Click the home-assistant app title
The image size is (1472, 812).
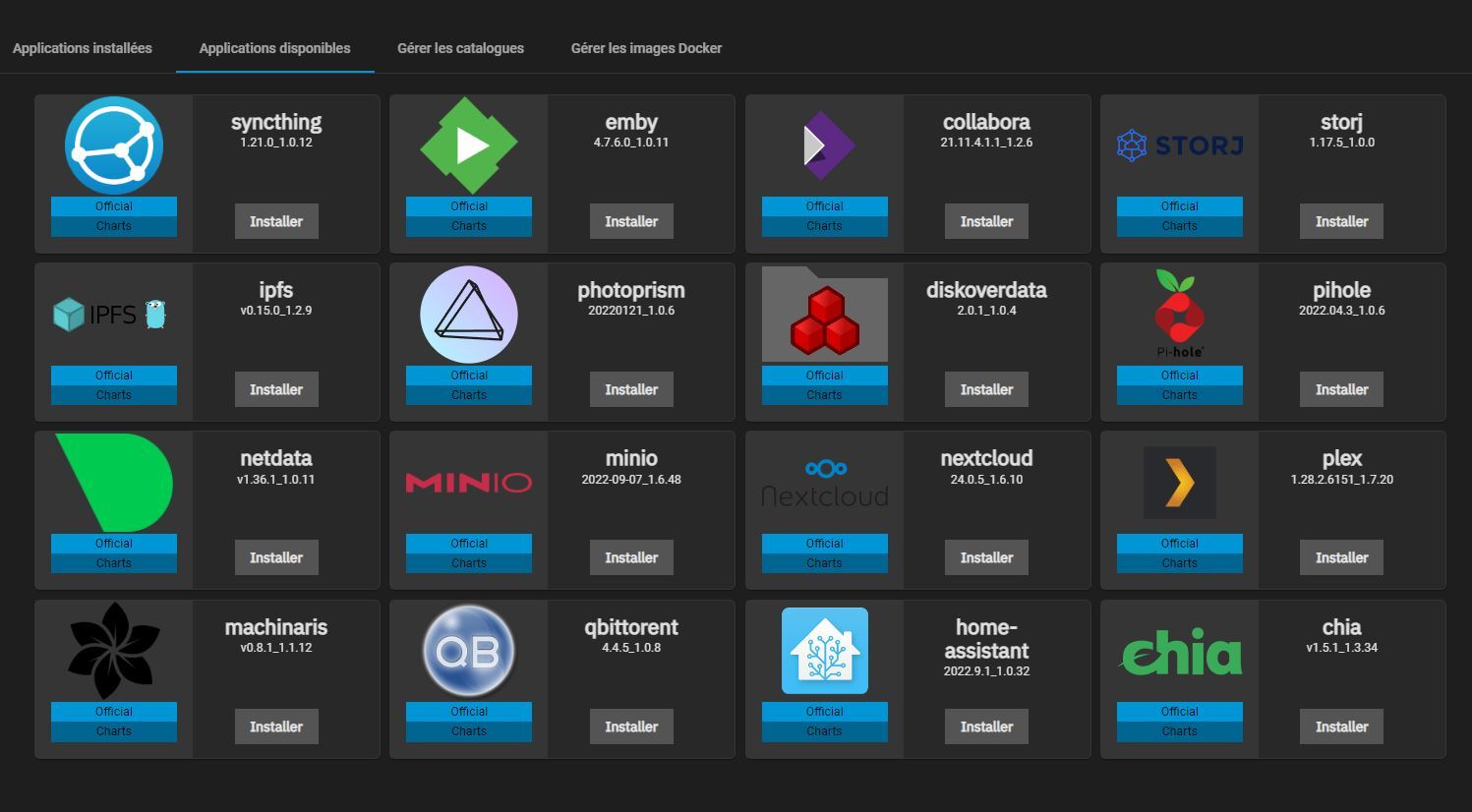[986, 639]
